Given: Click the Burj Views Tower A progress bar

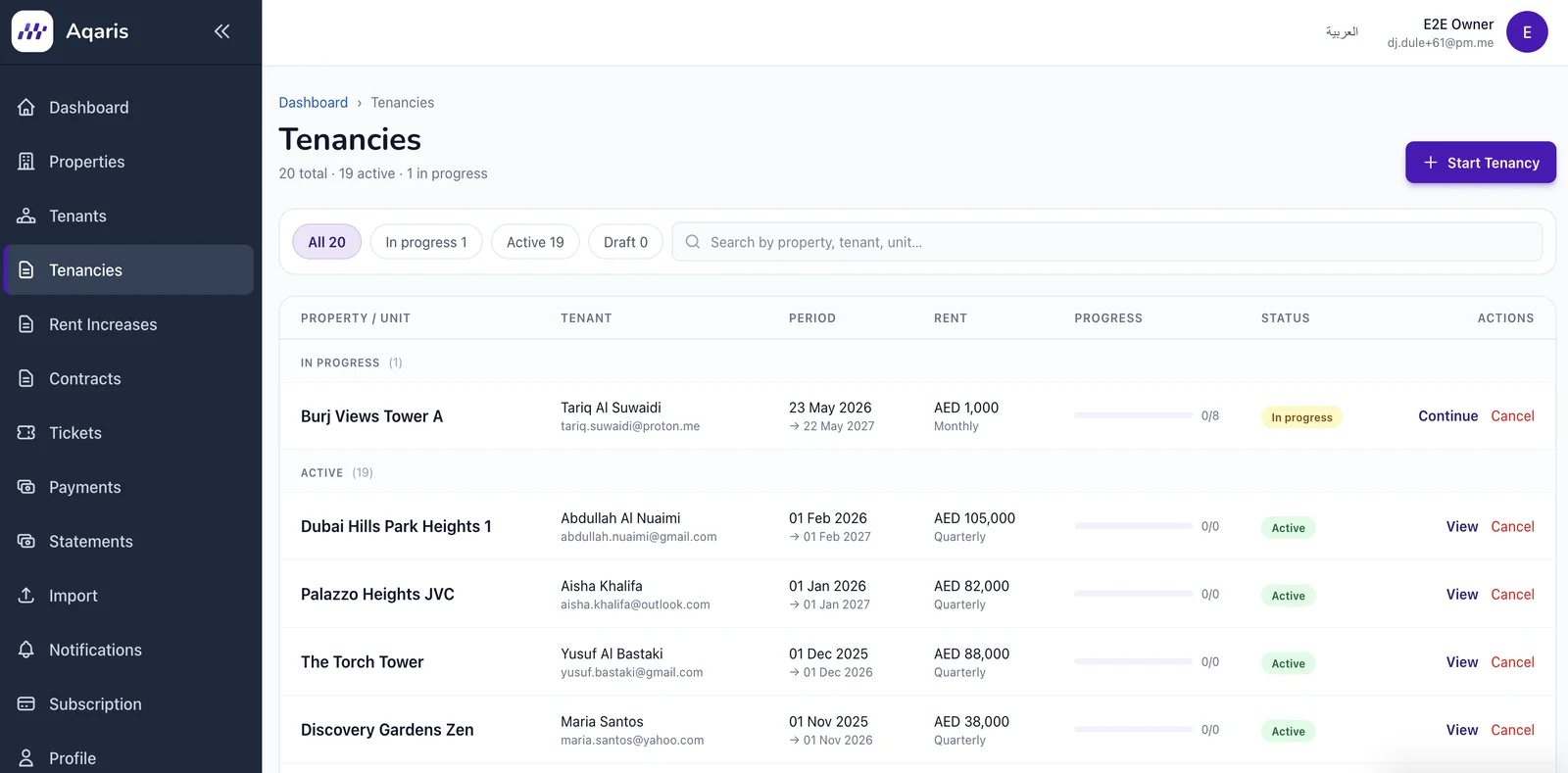Looking at the screenshot, I should 1134,415.
